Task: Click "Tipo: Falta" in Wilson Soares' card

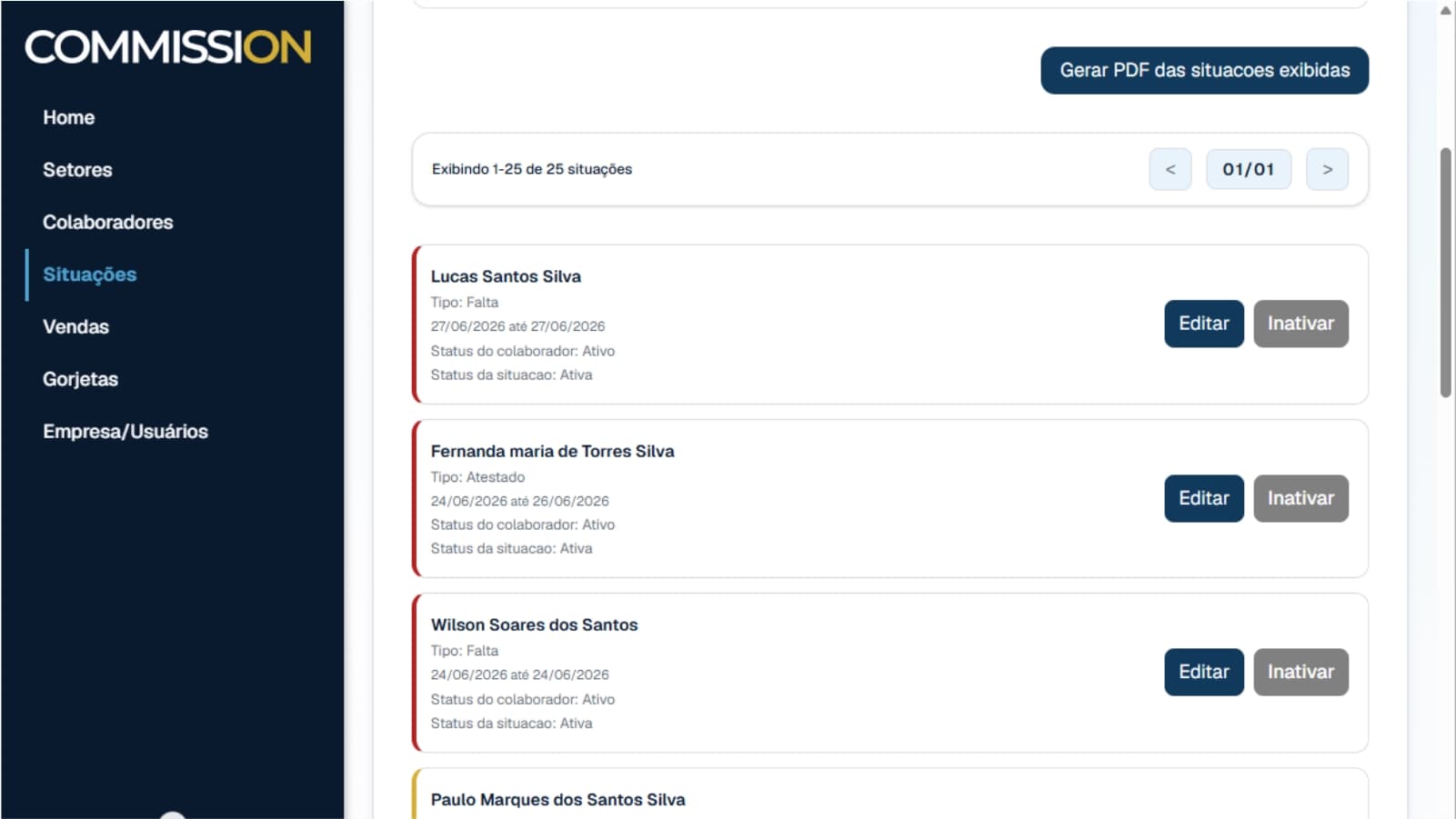Action: [x=465, y=651]
